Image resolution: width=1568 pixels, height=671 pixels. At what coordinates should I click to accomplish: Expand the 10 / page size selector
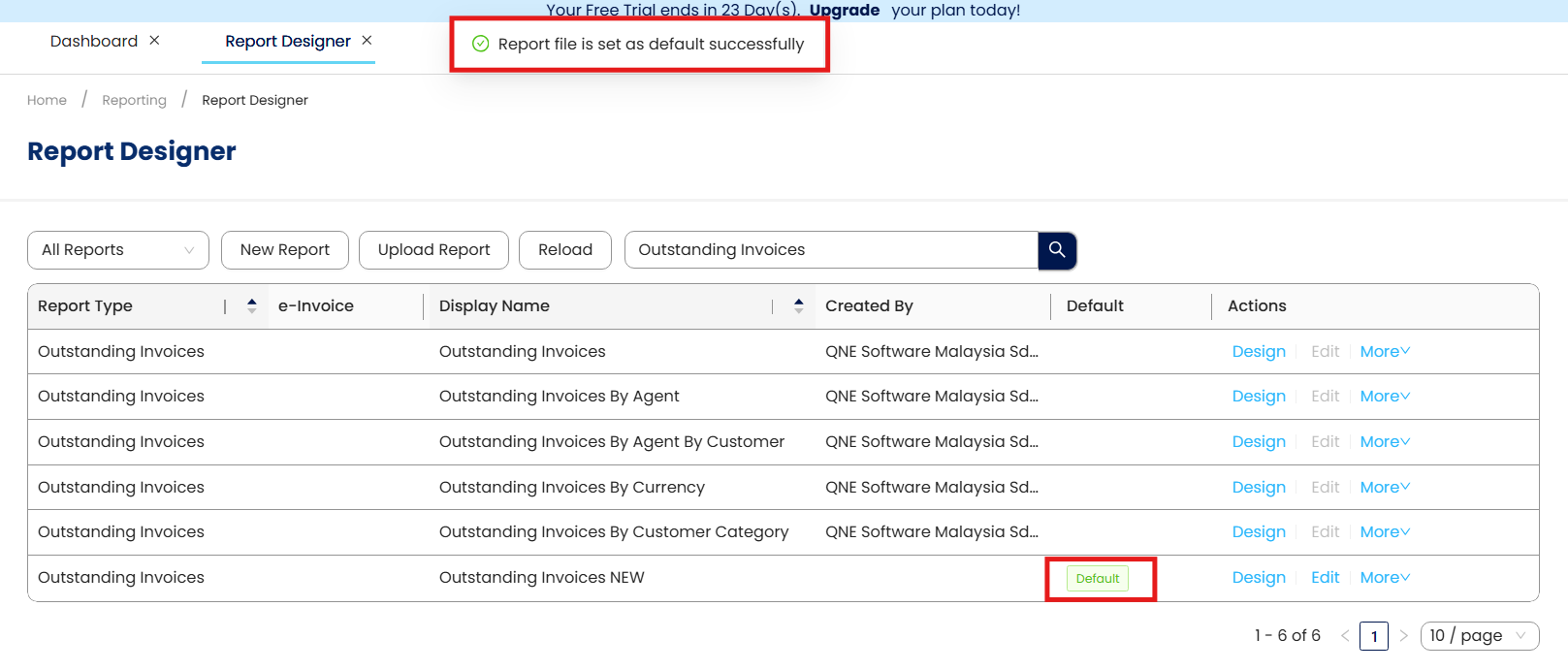pyautogui.click(x=1479, y=636)
